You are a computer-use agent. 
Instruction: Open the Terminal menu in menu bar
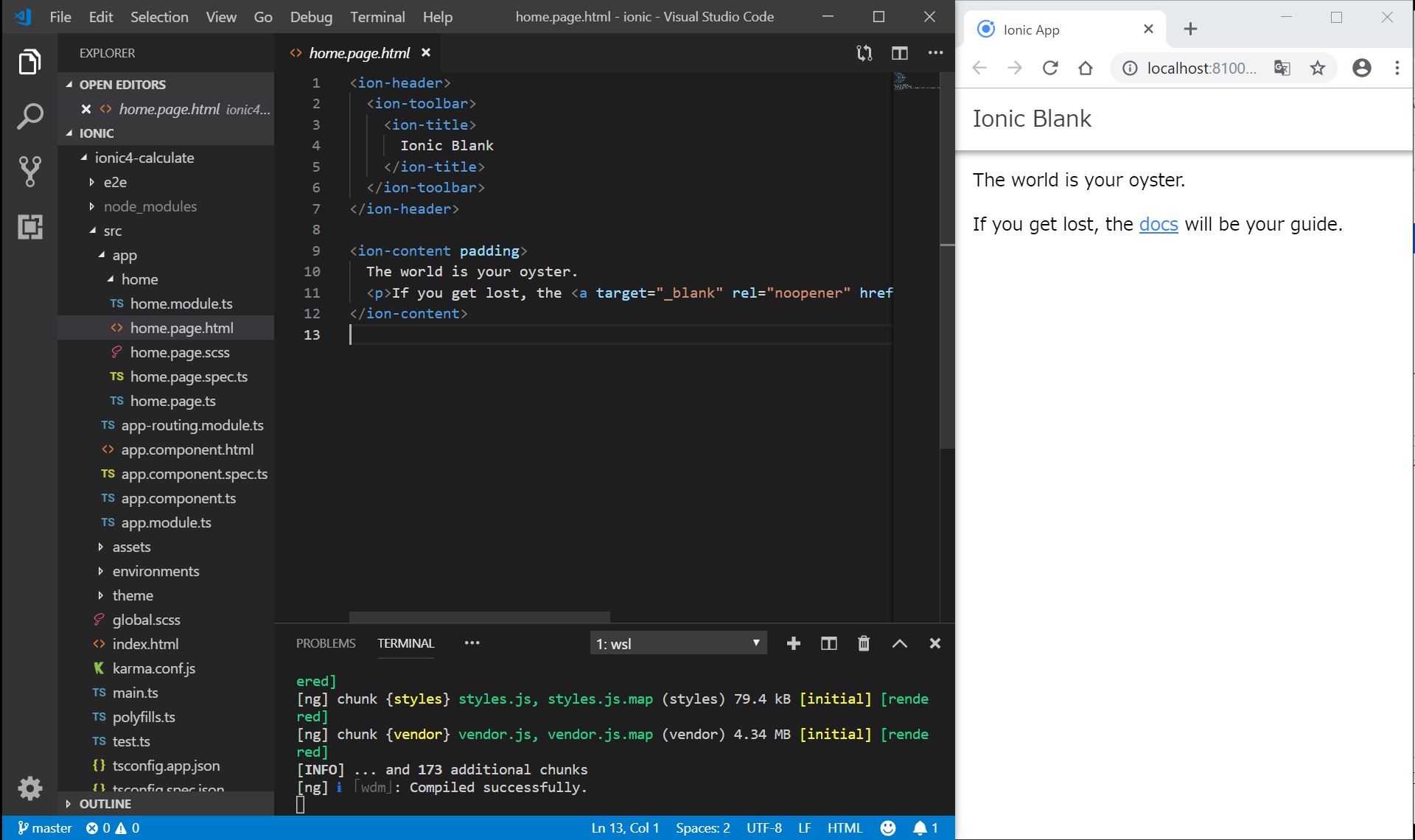pos(377,16)
